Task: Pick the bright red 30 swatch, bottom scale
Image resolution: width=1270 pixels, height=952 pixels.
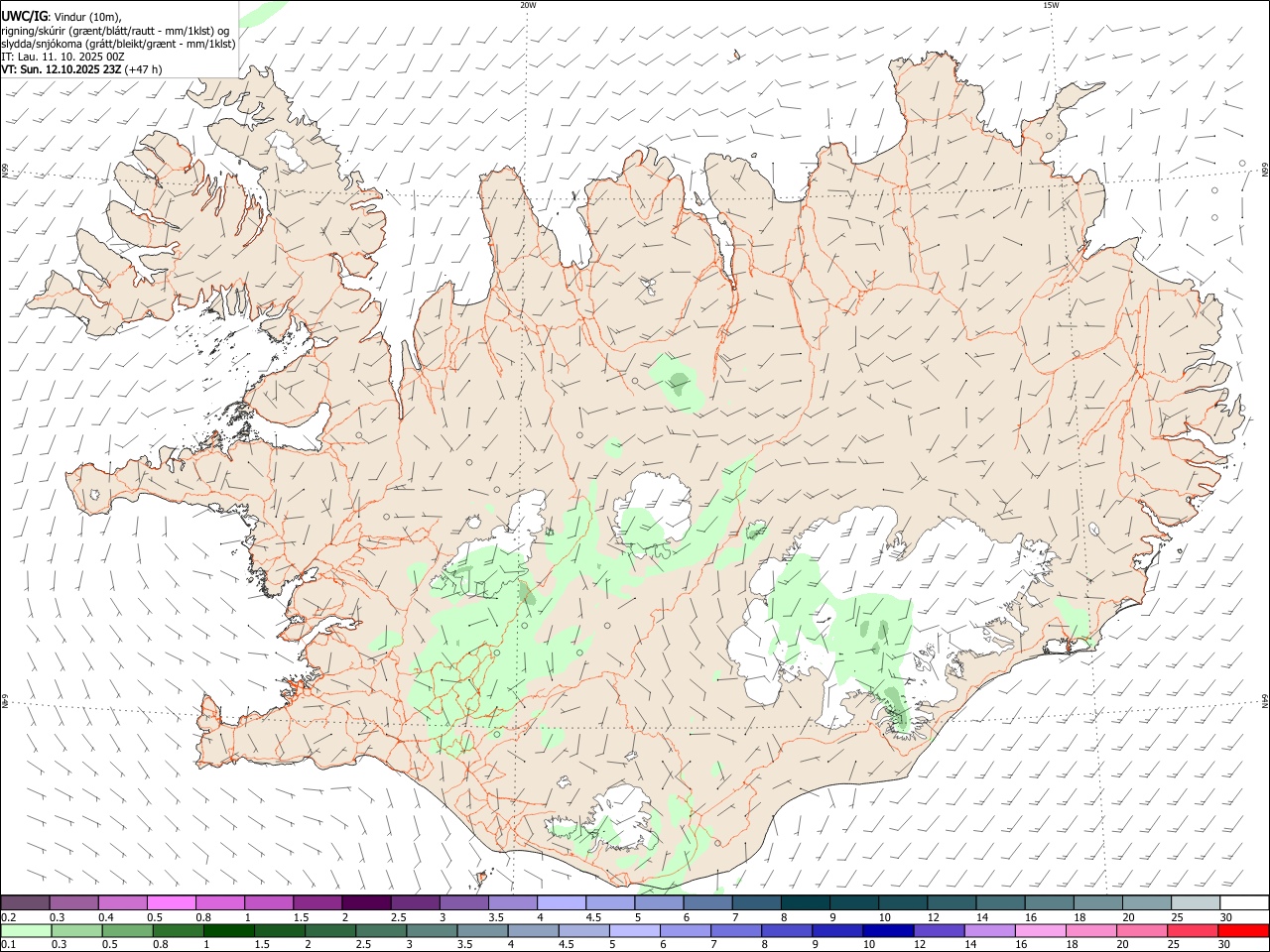Action: 1244,930
